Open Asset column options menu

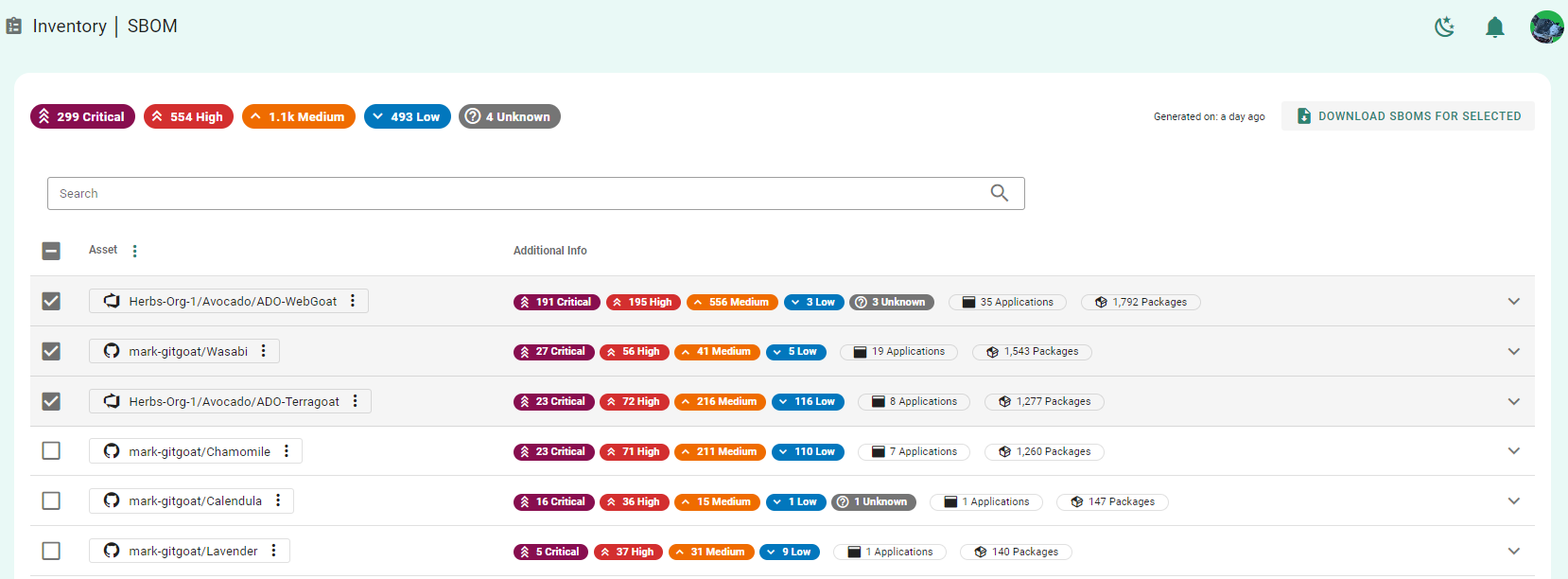click(x=135, y=251)
